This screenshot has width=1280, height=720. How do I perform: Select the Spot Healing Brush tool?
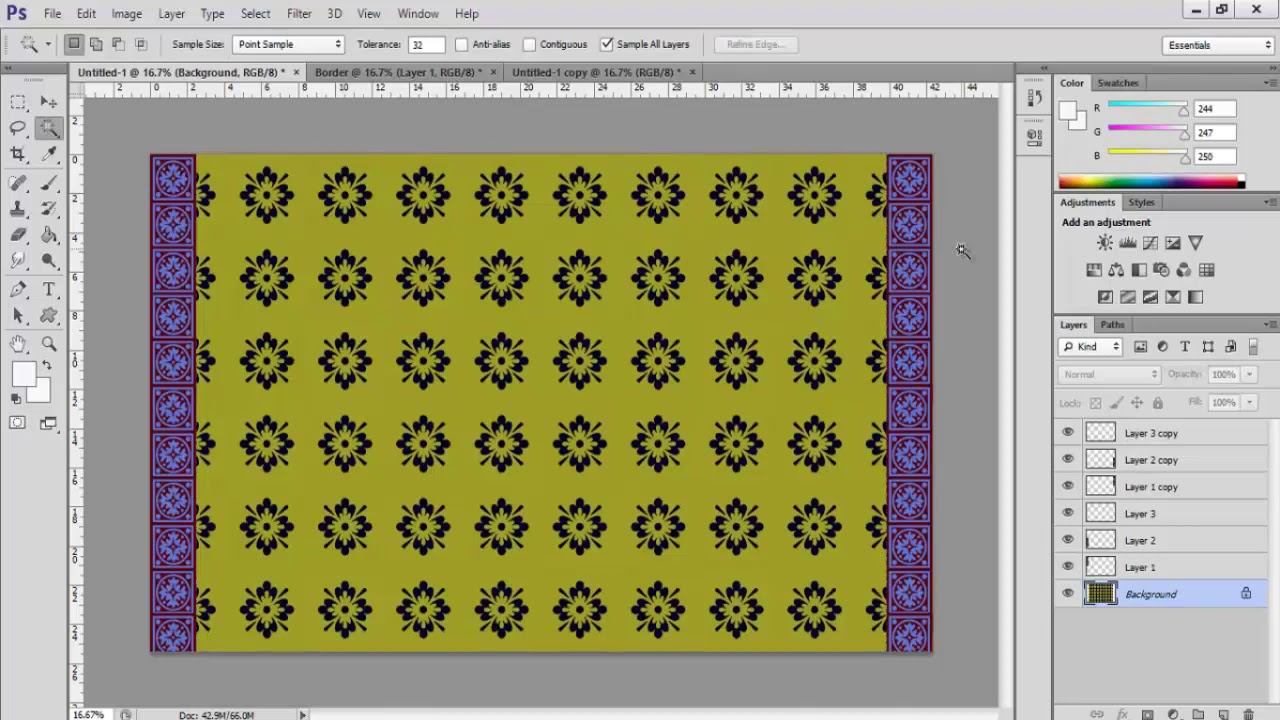point(18,183)
